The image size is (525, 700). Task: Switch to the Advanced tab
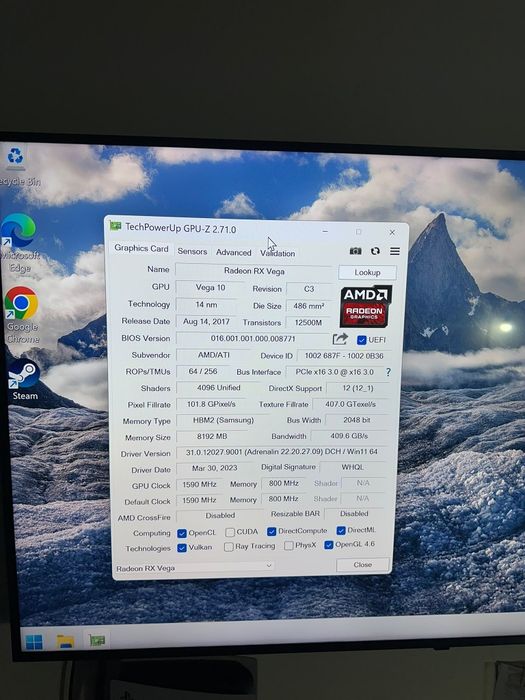point(233,252)
